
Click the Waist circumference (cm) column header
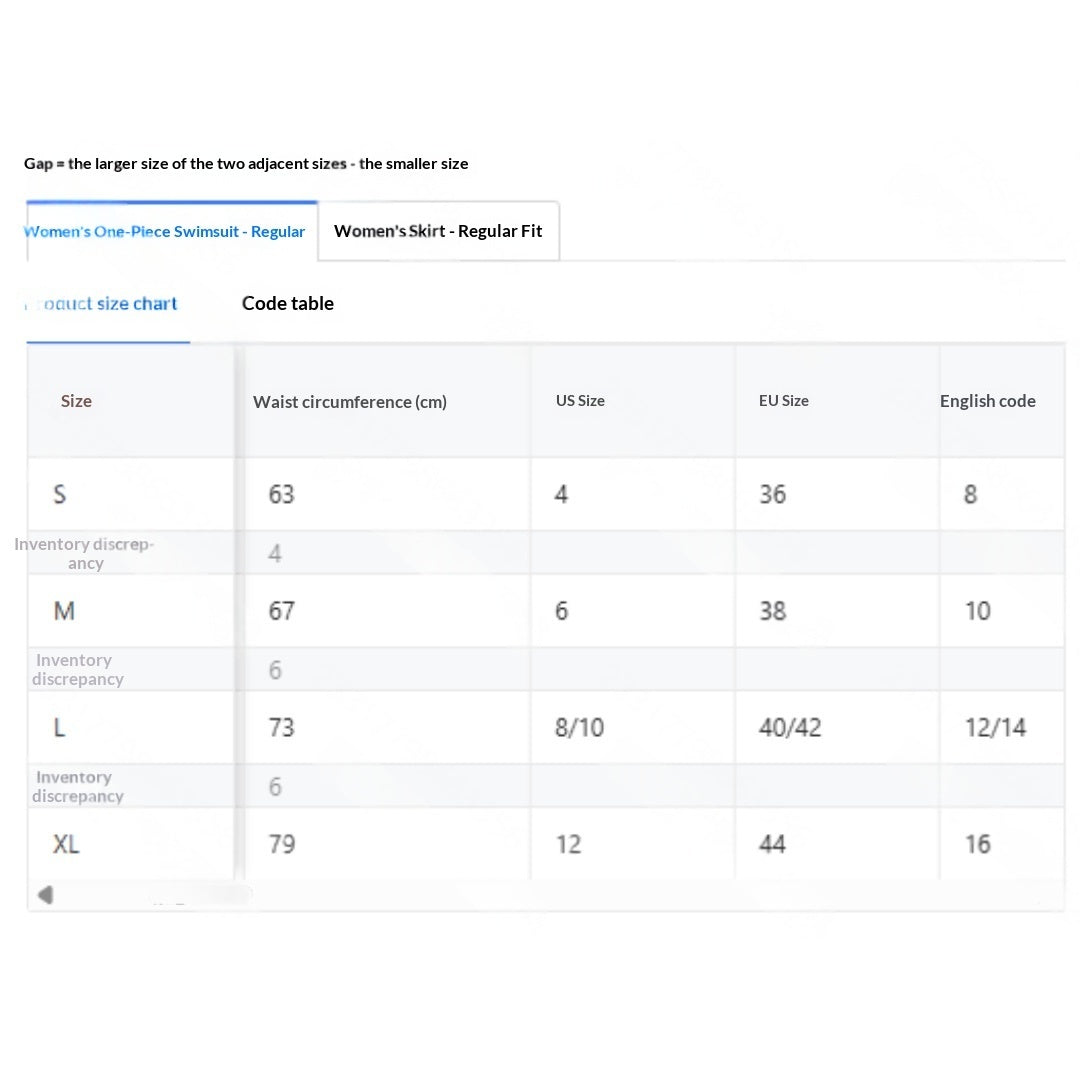(350, 402)
